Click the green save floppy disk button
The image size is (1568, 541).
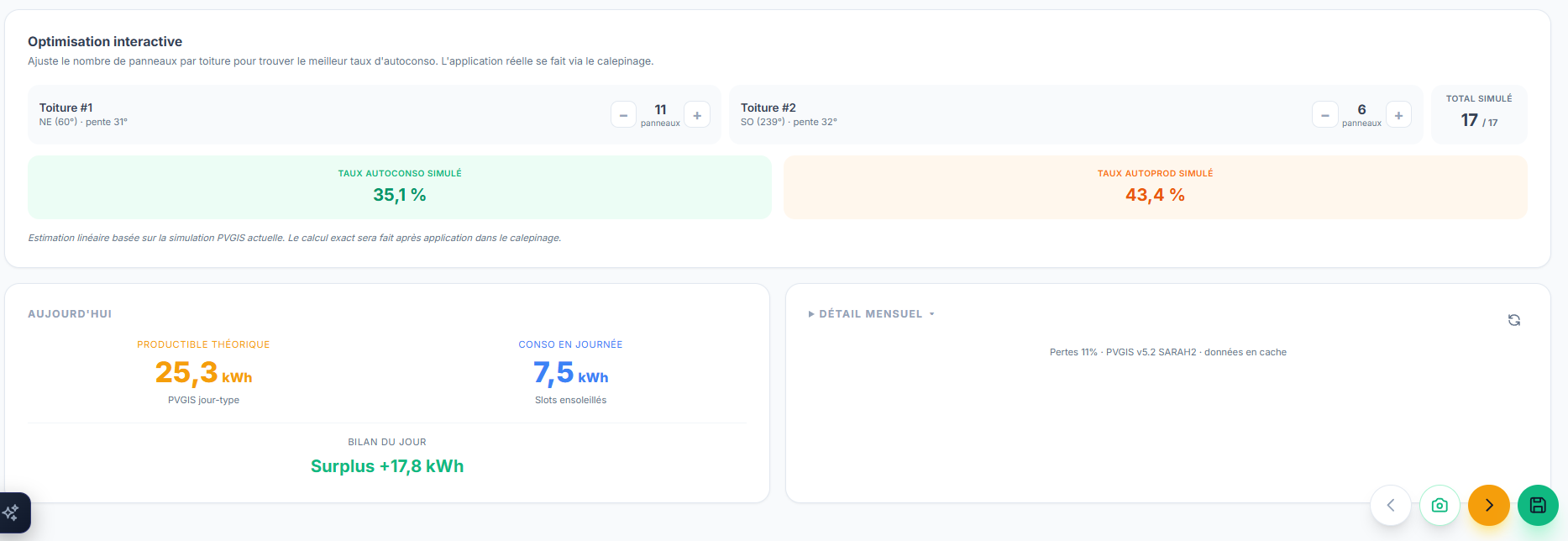pos(1538,505)
